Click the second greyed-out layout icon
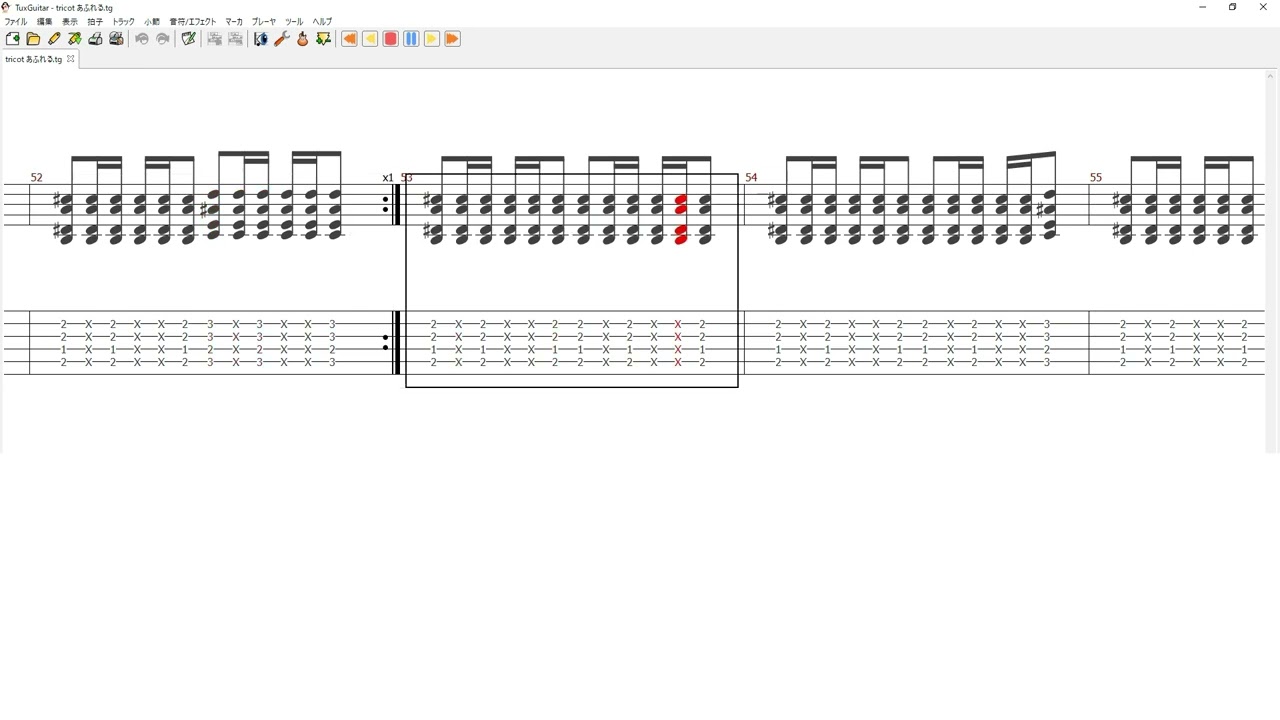 point(235,39)
